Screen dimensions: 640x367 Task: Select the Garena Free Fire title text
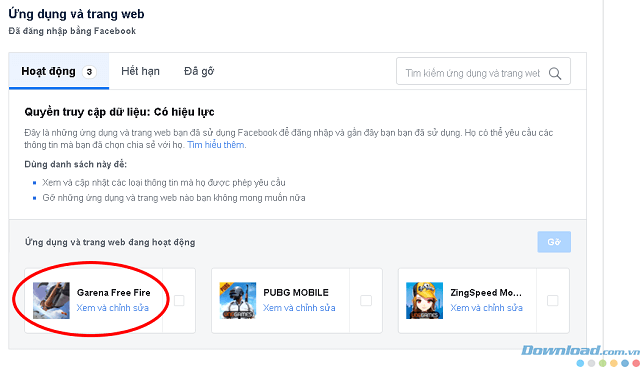pyautogui.click(x=113, y=293)
